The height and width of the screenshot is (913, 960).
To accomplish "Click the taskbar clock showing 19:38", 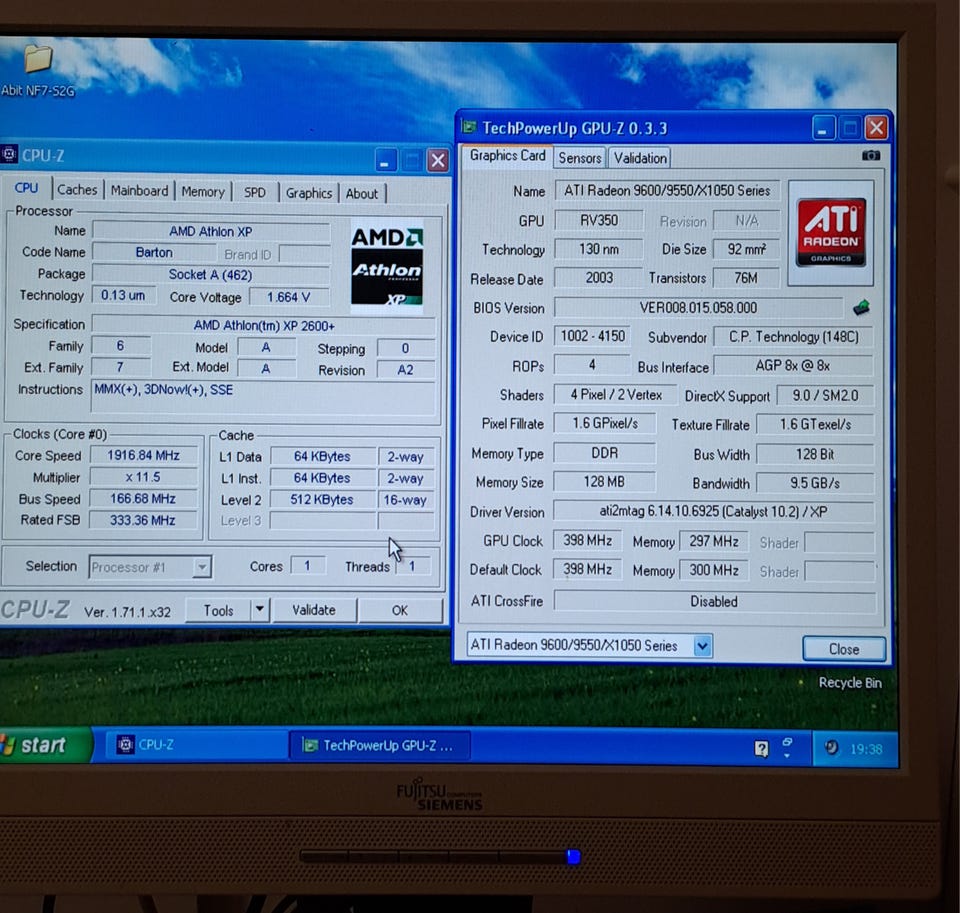I will (866, 749).
